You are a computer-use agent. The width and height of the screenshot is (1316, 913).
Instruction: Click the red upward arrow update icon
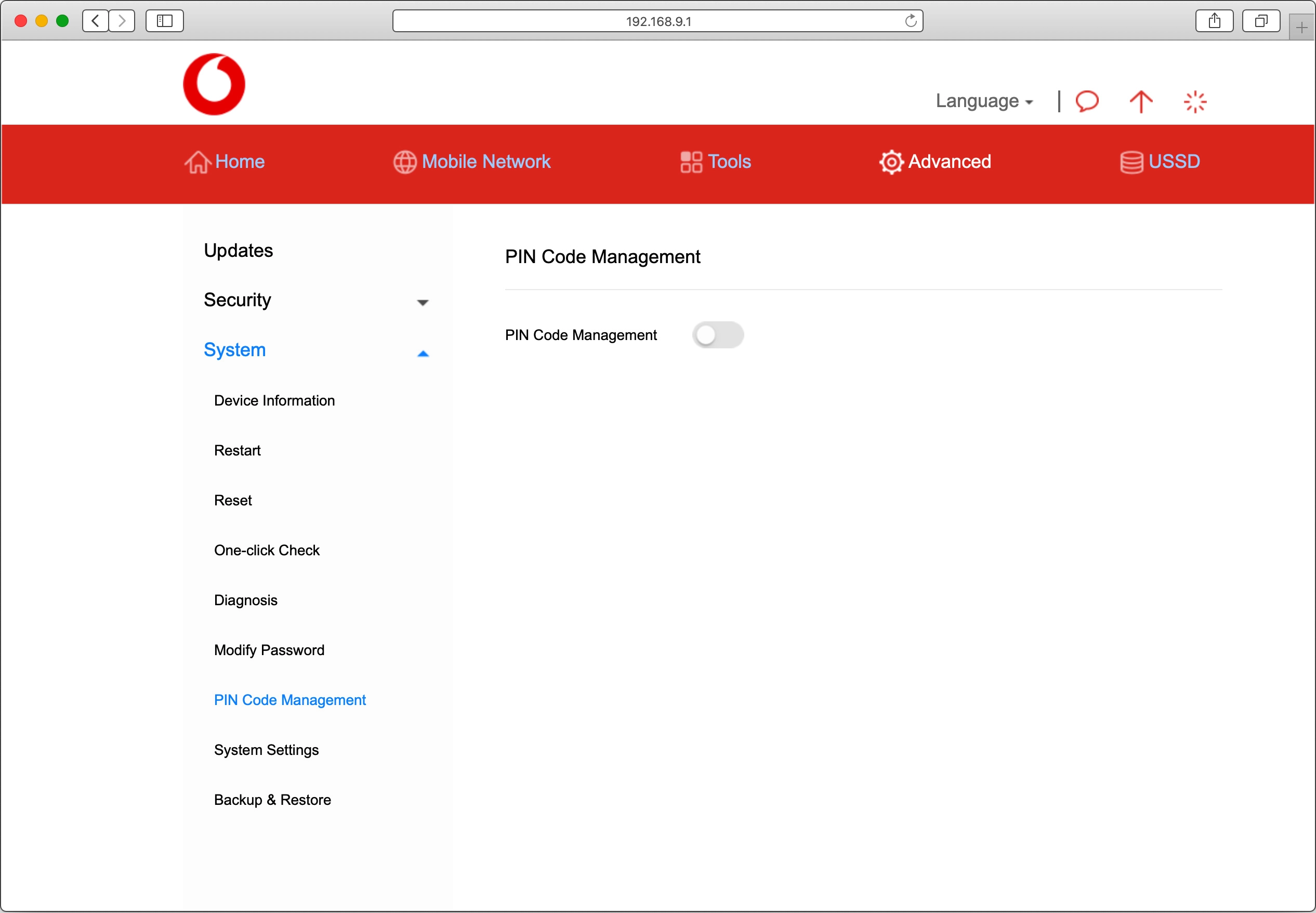(x=1140, y=102)
